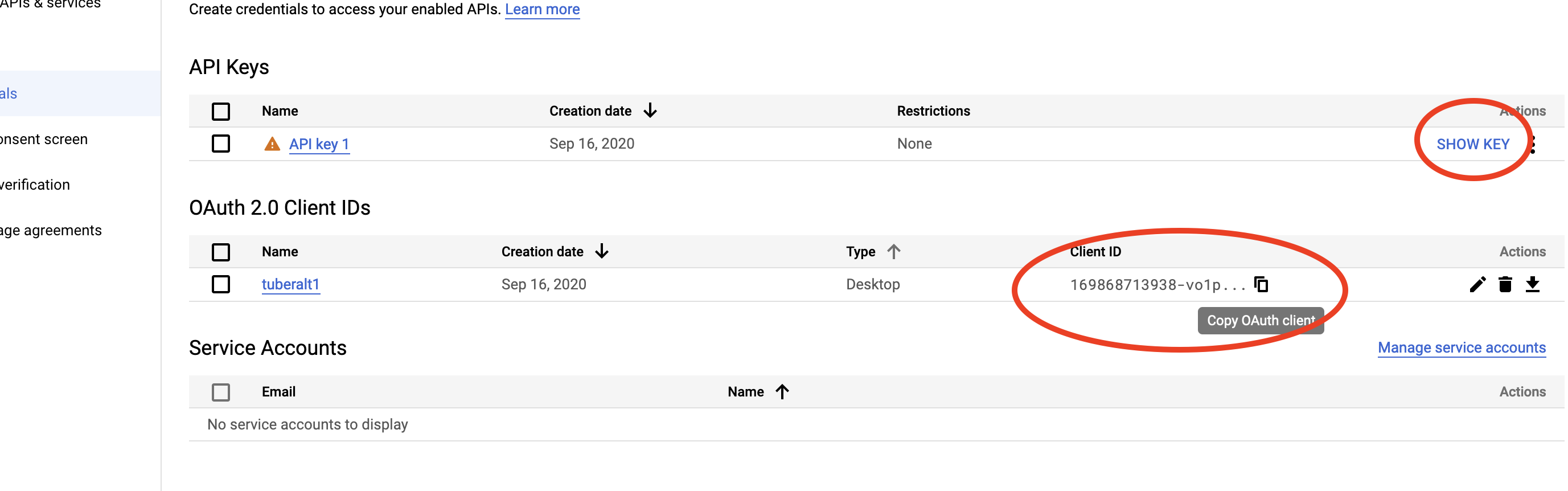Click SHOW KEY for API key 1

pos(1473,144)
